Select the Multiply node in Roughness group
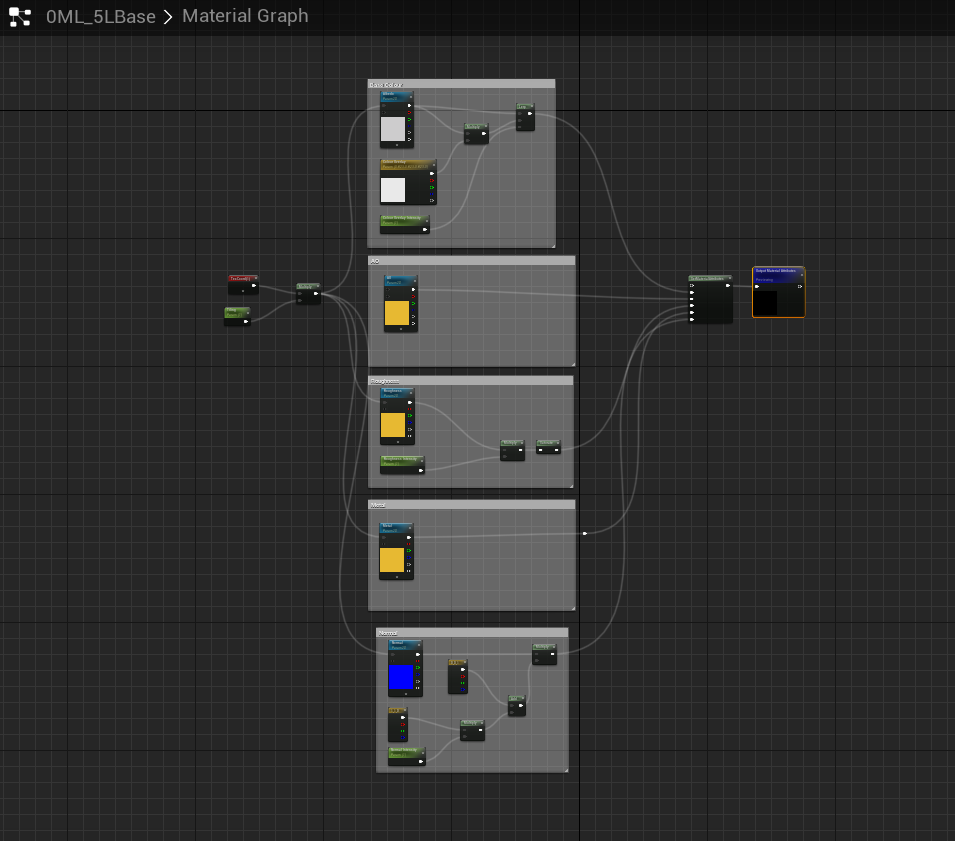The height and width of the screenshot is (841, 955). (x=511, y=442)
